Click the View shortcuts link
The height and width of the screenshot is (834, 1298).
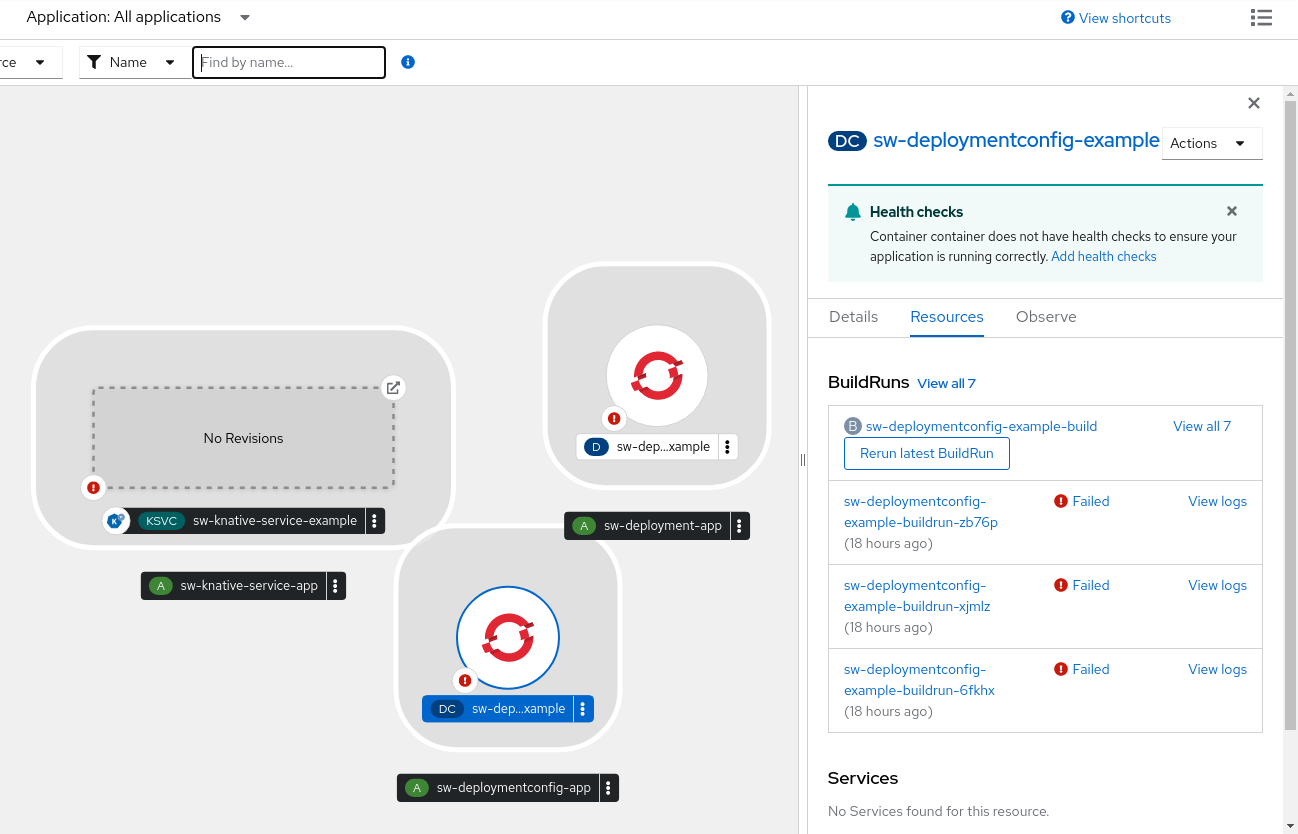point(1116,18)
